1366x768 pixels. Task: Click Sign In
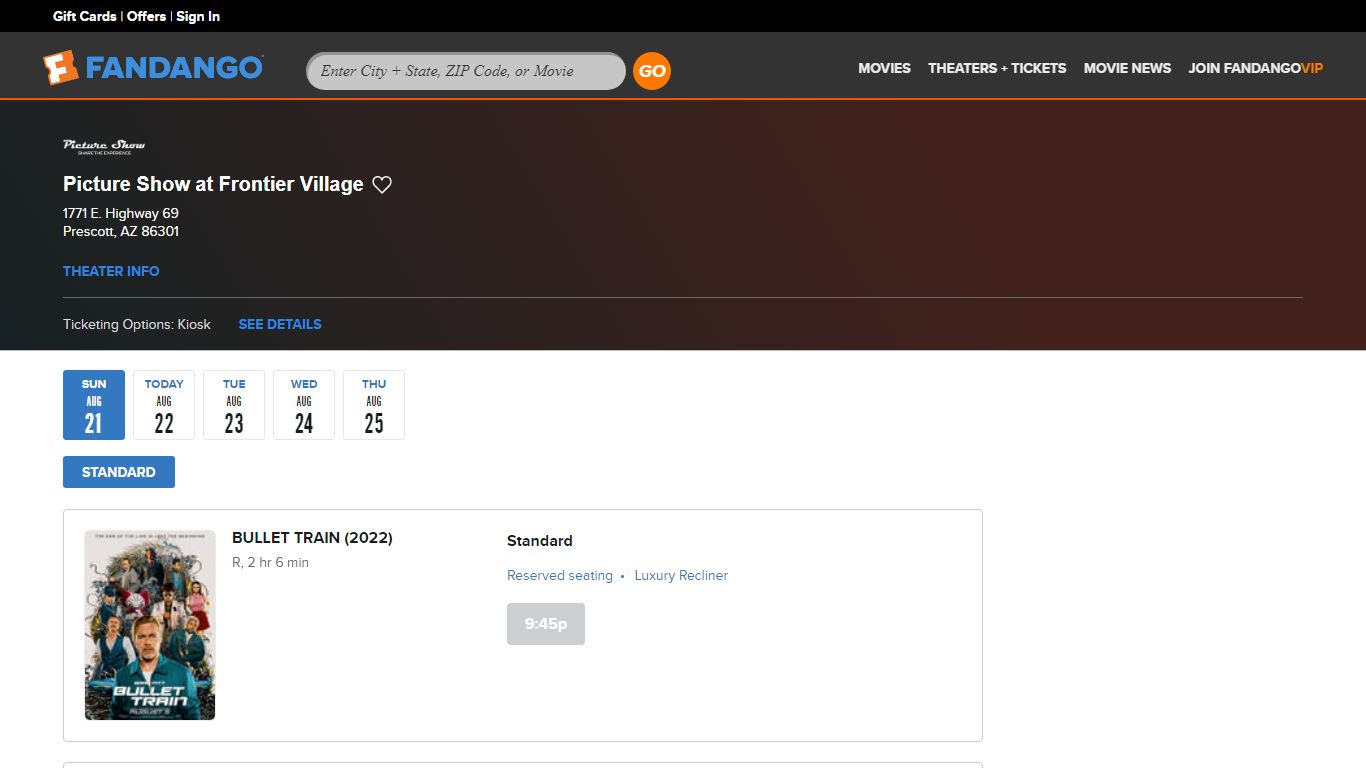tap(198, 16)
